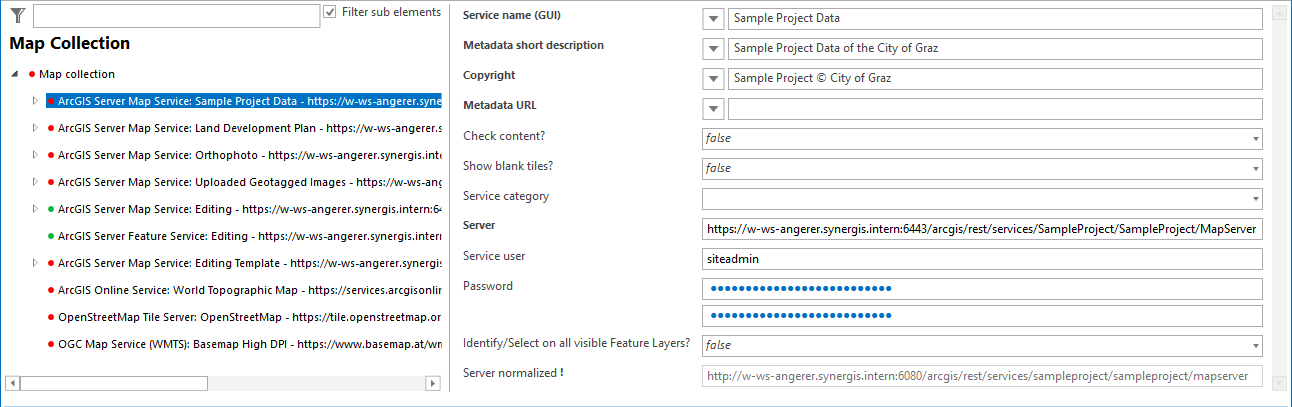Click green status dot of Feature Service: Editing
Image resolution: width=1292 pixels, height=407 pixels.
point(51,236)
